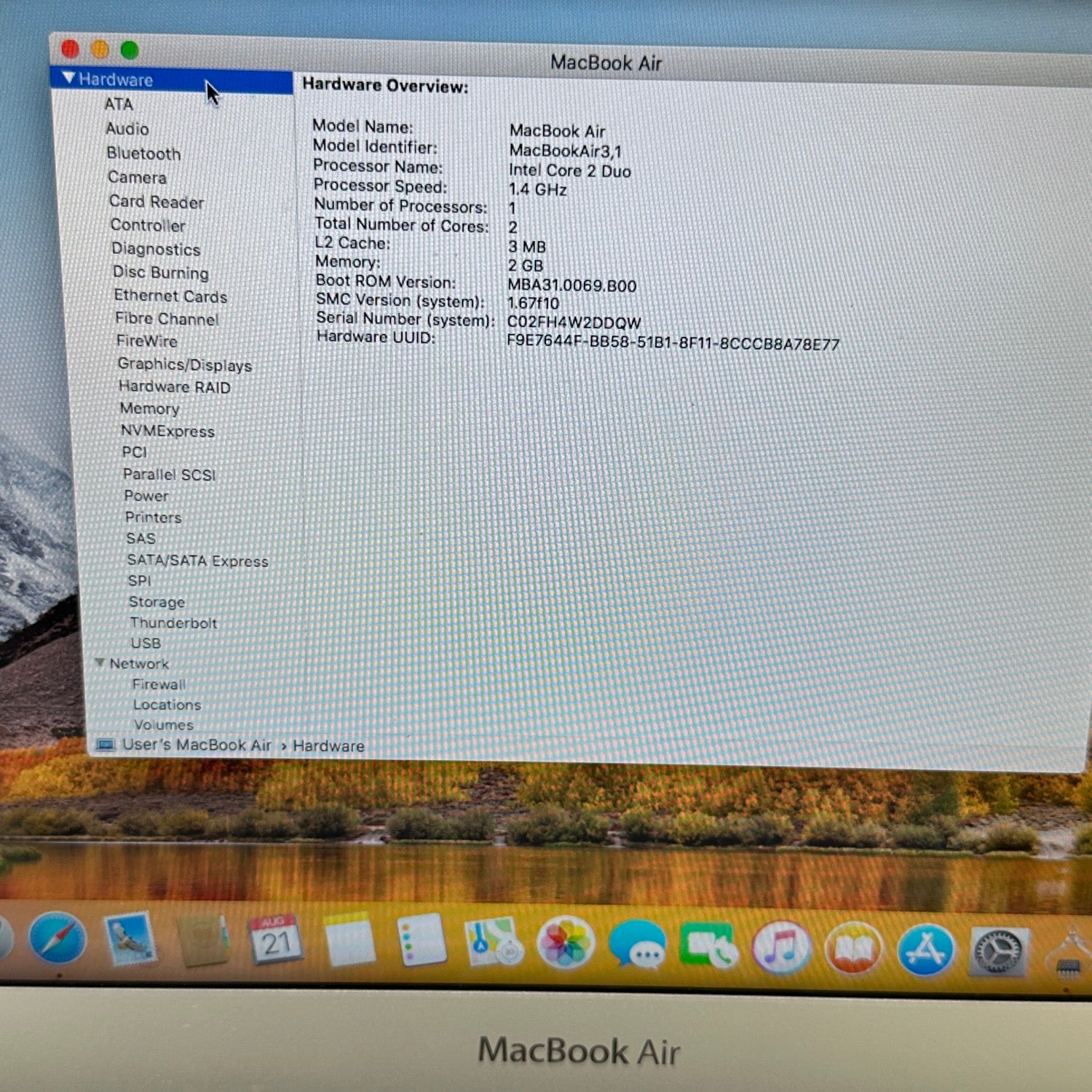This screenshot has height=1092, width=1092.
Task: Open Safari from the dock
Action: tap(58, 939)
